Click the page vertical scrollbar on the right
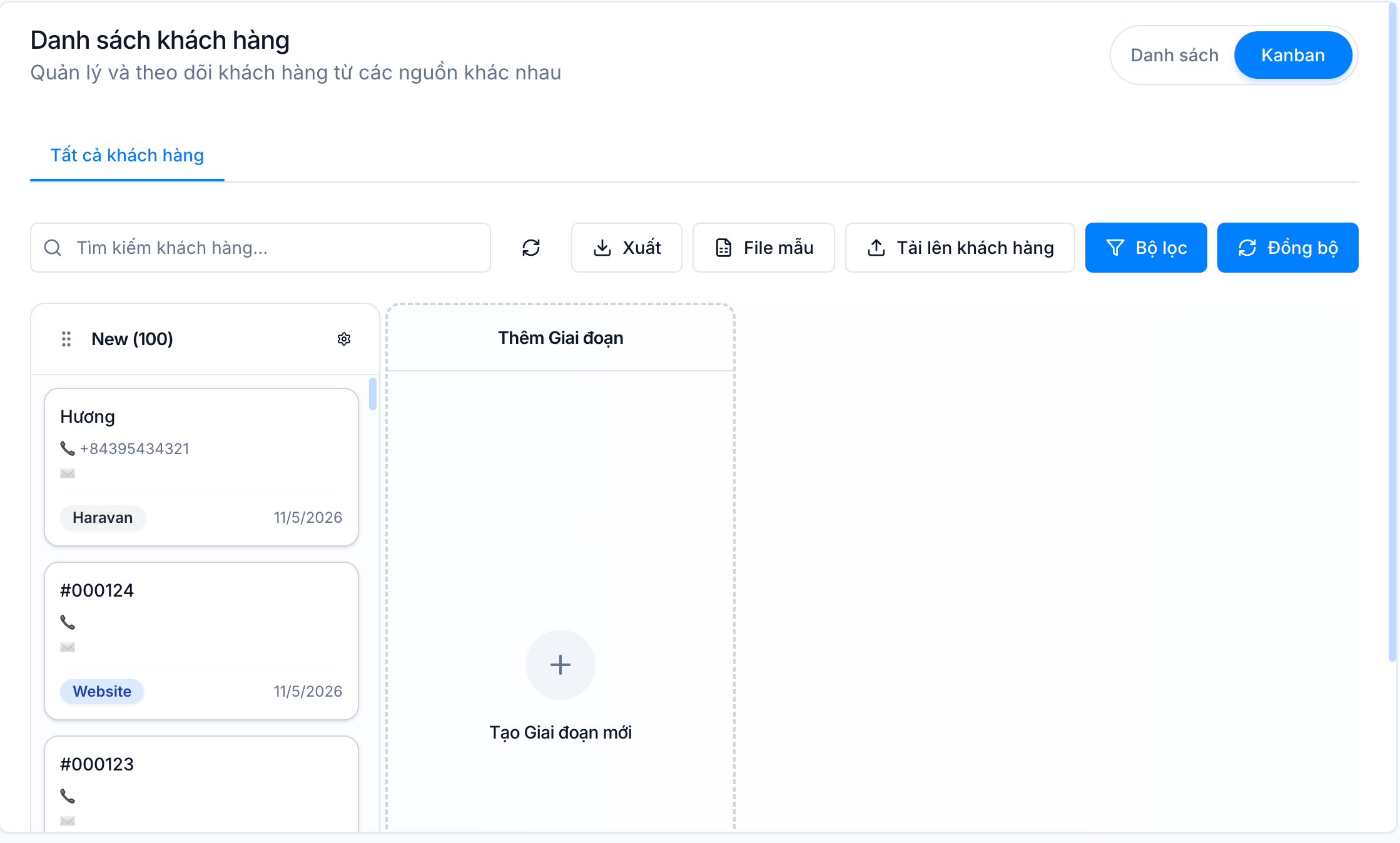 pyautogui.click(x=1392, y=331)
